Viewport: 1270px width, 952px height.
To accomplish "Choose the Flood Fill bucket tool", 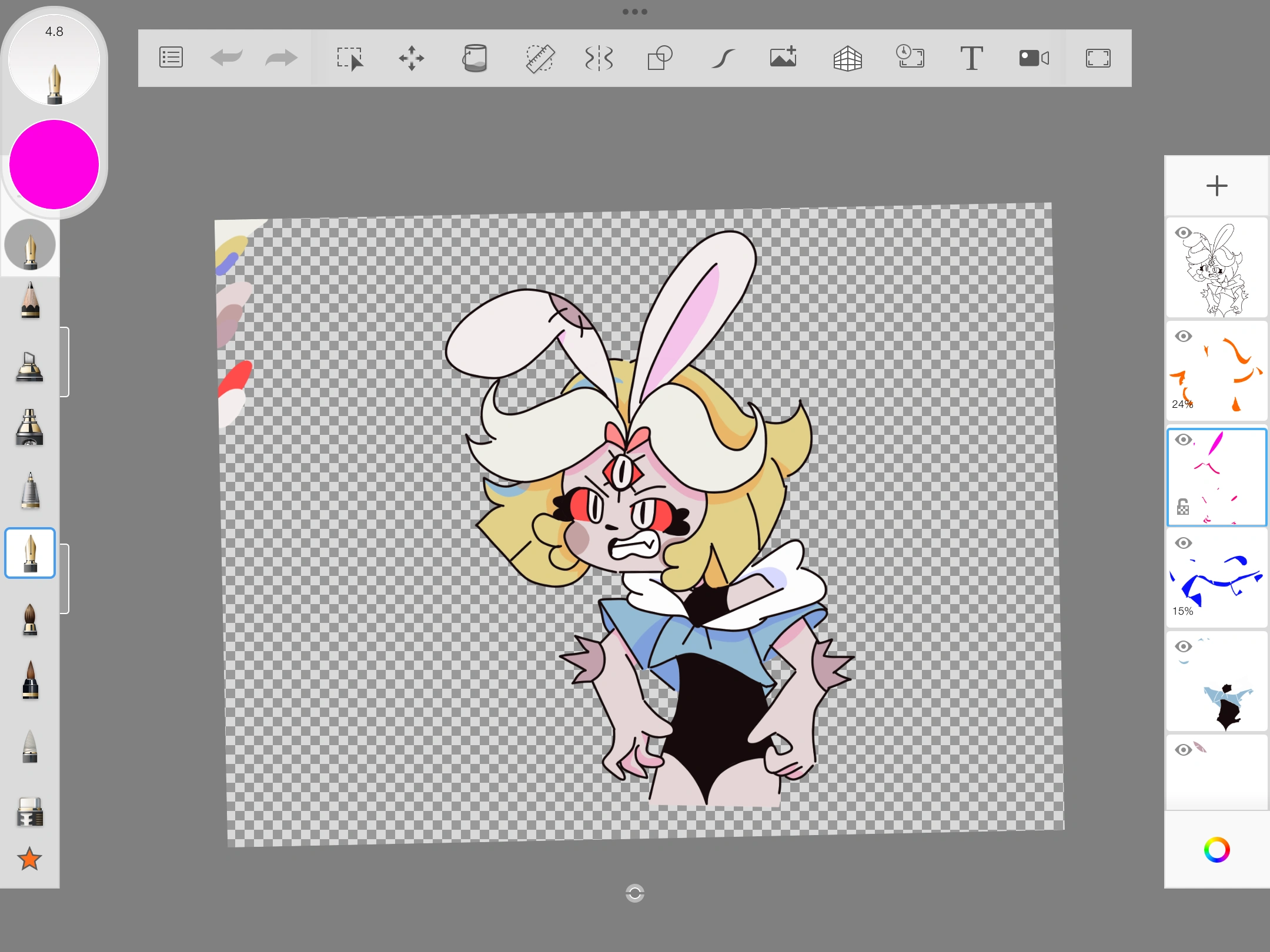I will pyautogui.click(x=474, y=58).
